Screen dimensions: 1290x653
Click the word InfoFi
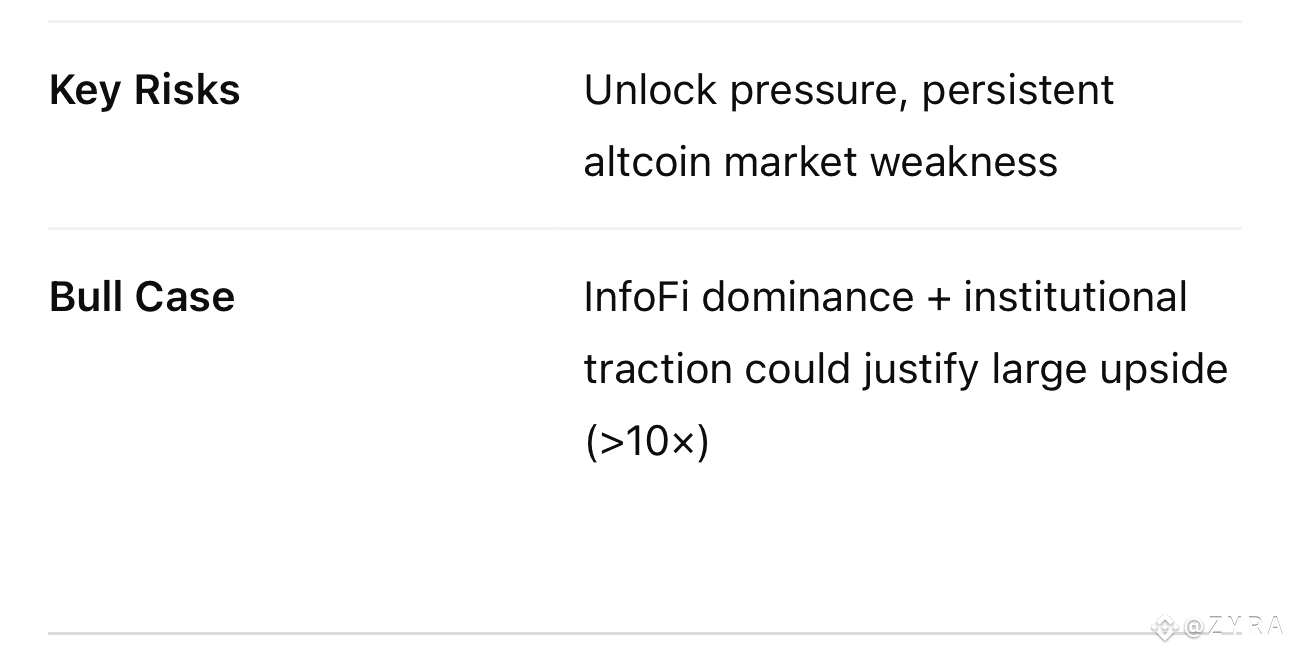pos(637,297)
